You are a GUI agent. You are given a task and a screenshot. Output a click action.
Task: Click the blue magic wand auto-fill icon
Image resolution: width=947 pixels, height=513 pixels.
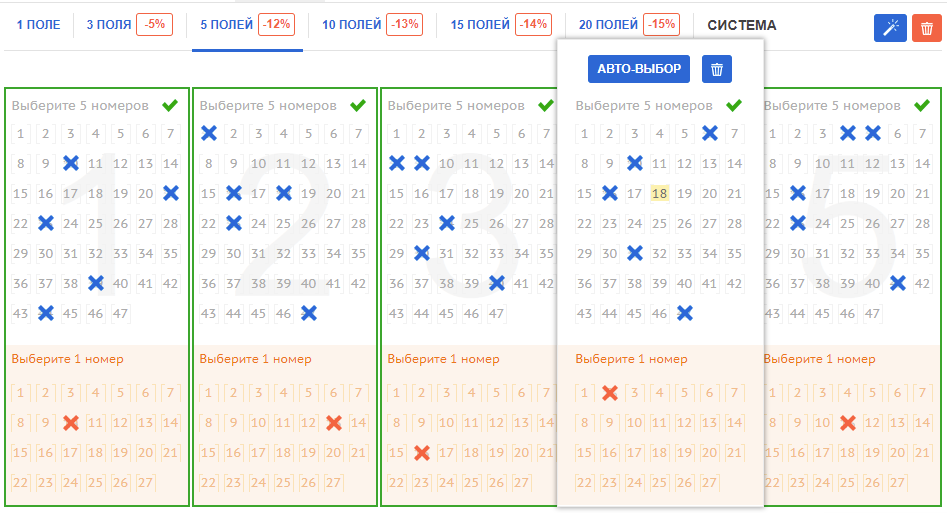[x=890, y=28]
